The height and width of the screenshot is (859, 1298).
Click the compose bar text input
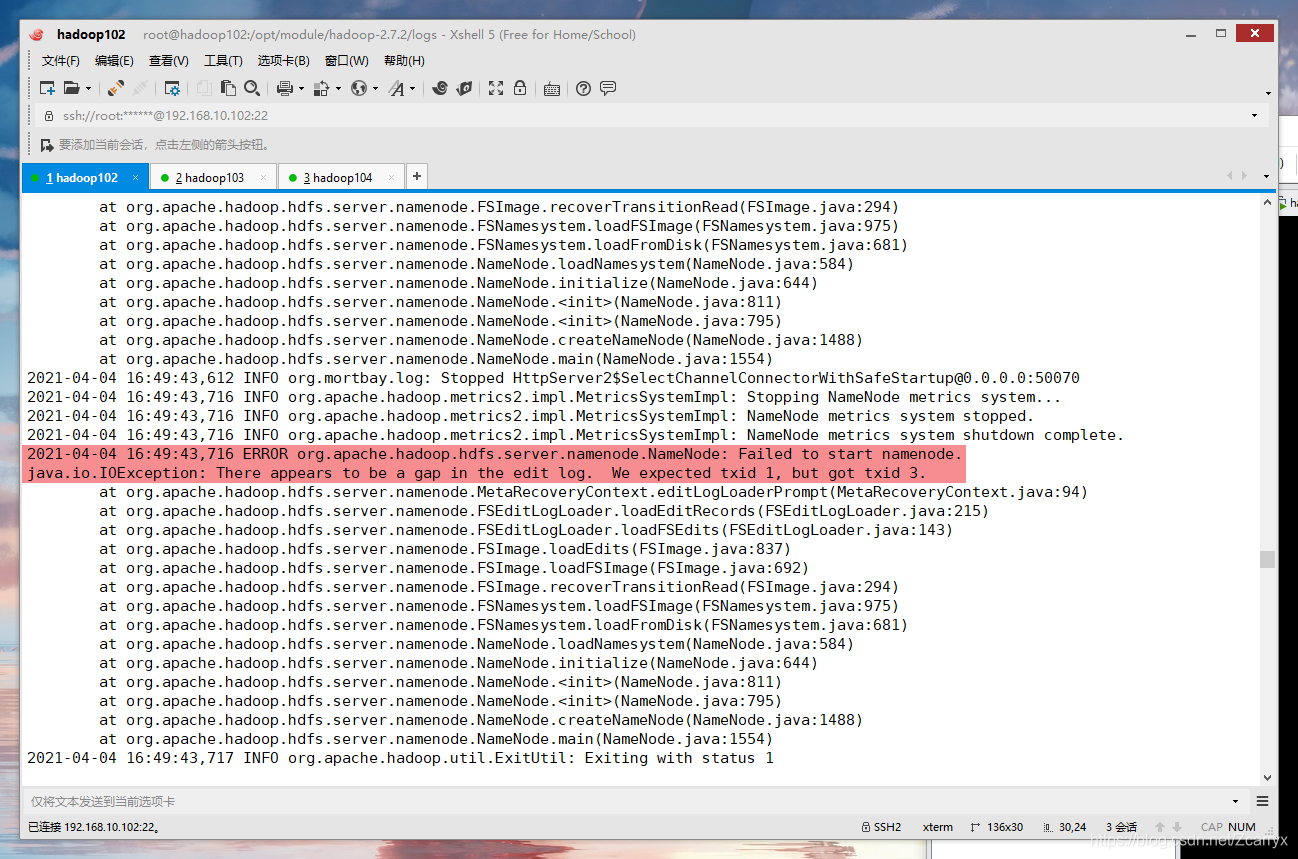click(625, 801)
